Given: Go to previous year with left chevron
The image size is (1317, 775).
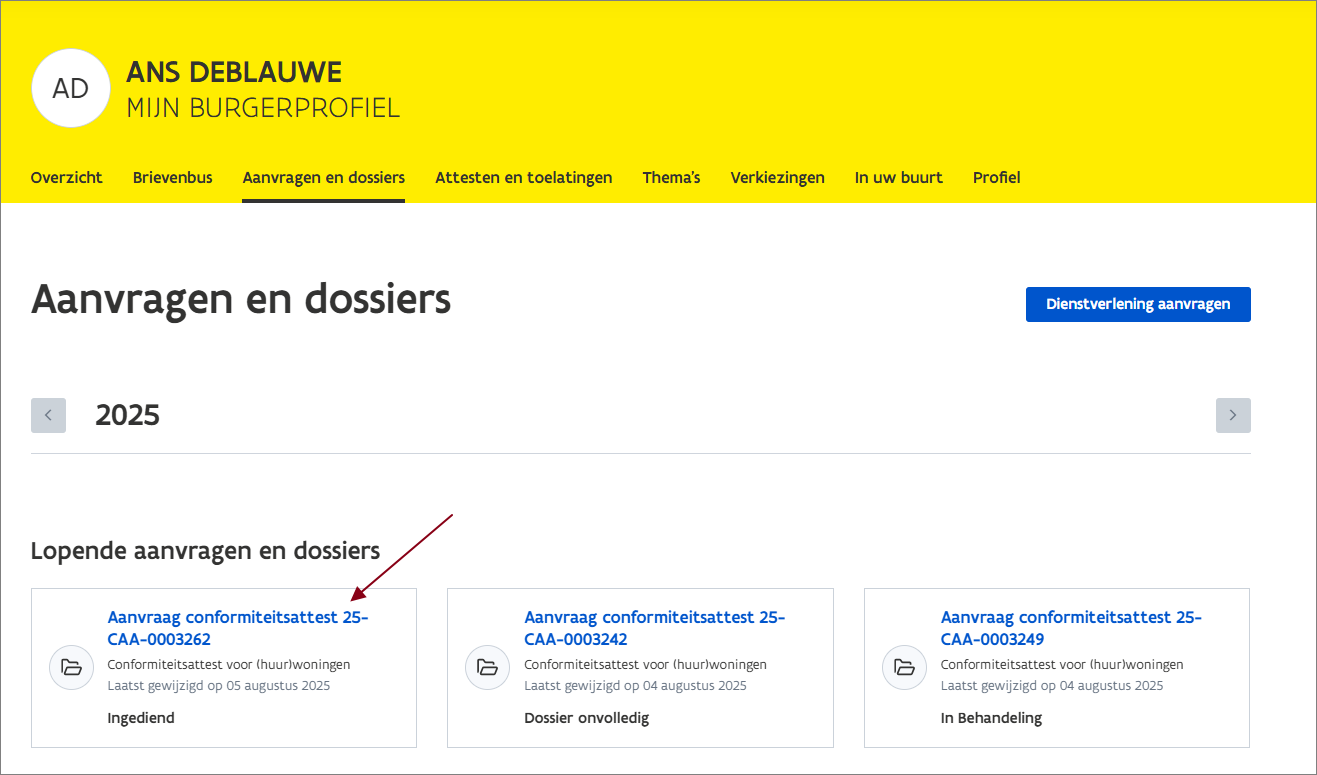Looking at the screenshot, I should [48, 415].
